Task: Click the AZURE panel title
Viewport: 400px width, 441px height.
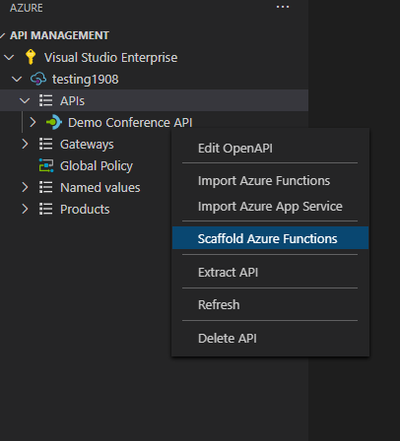Action: coord(26,8)
